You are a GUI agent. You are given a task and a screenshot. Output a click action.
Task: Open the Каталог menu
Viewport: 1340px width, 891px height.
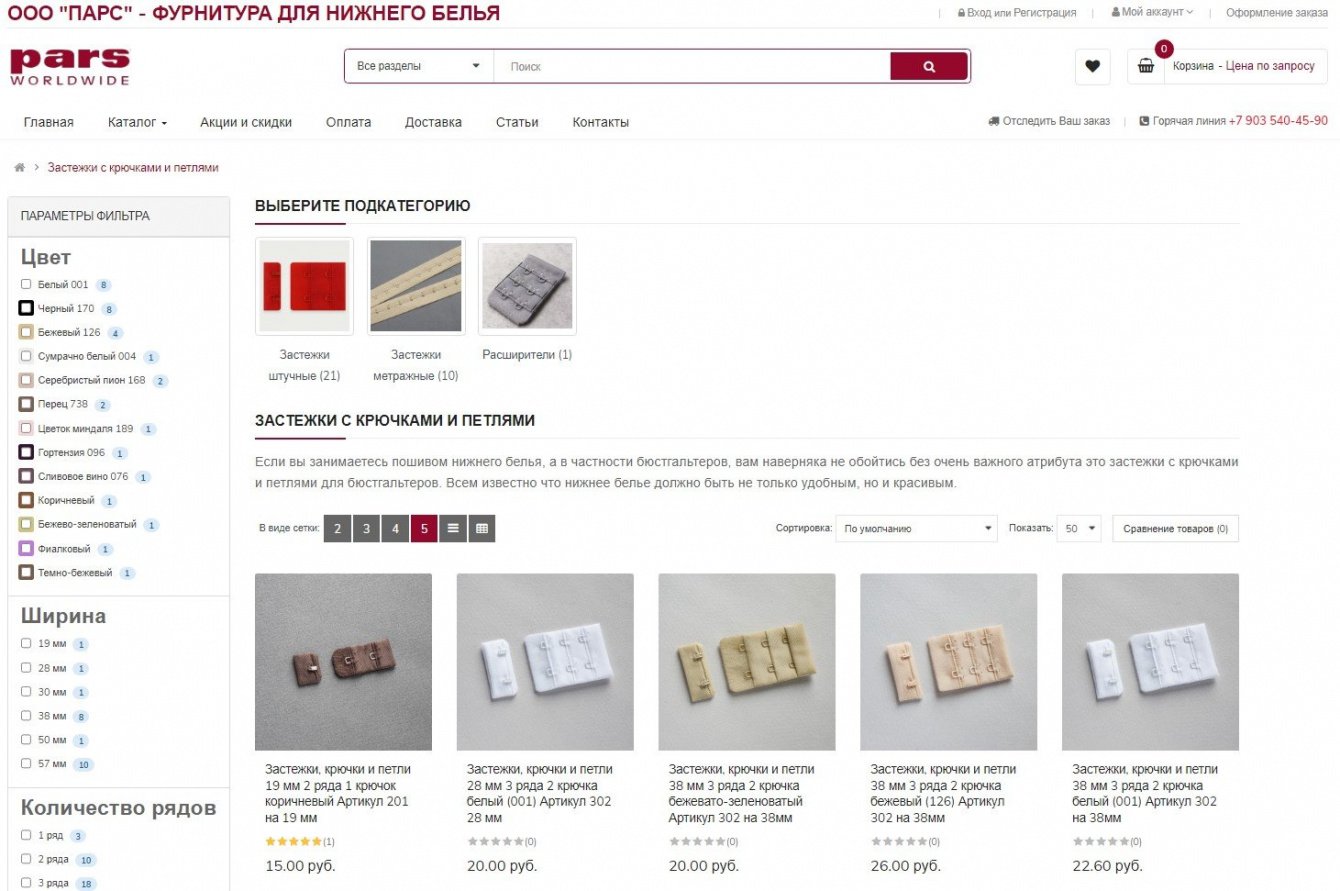pos(137,122)
